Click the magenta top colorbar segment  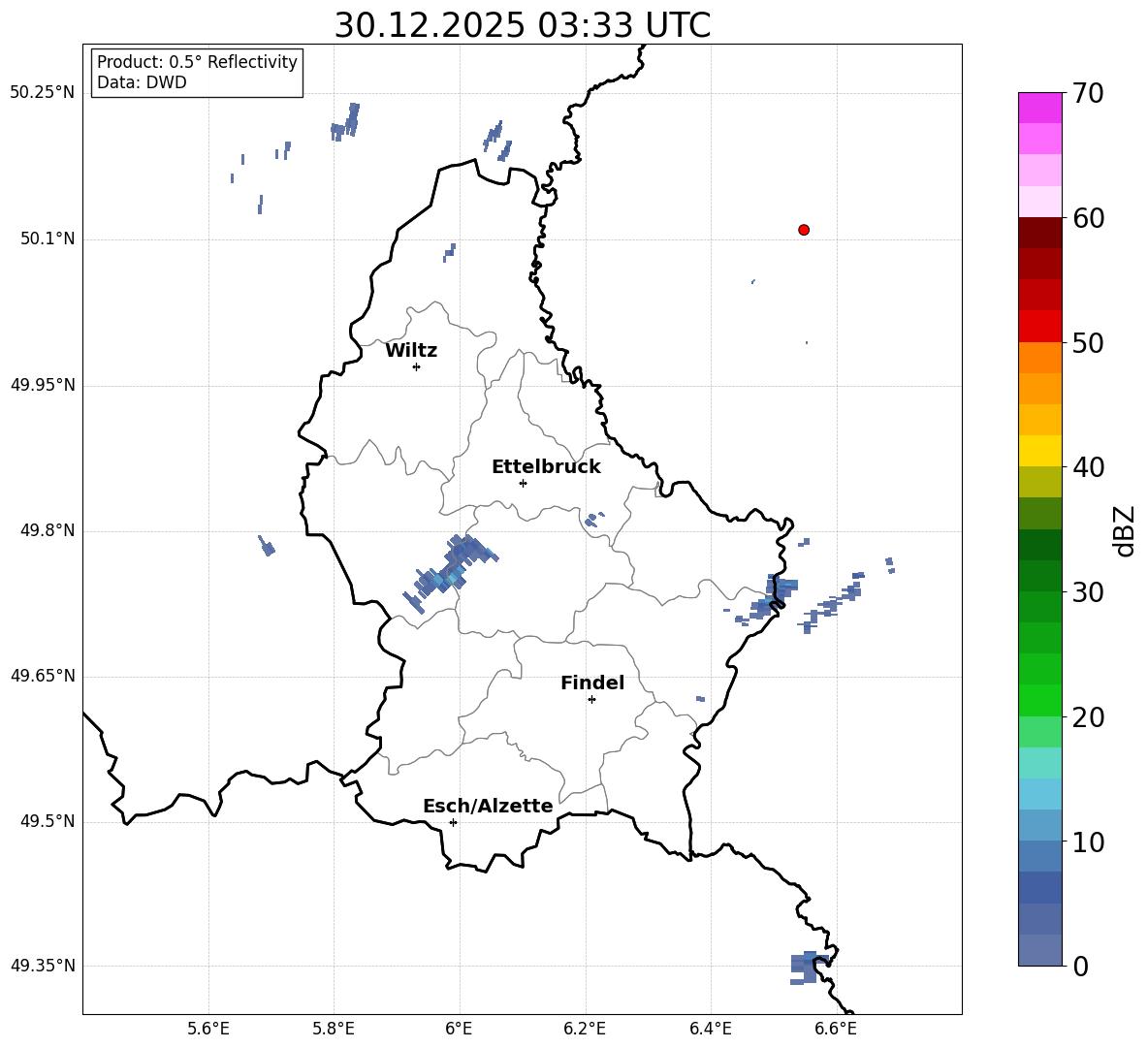coord(1040,108)
